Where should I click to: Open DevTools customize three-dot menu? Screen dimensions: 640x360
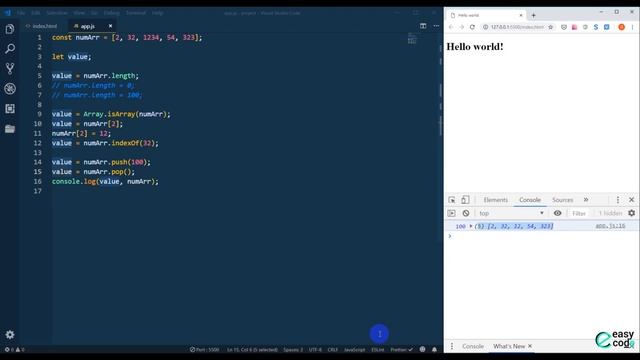point(618,200)
